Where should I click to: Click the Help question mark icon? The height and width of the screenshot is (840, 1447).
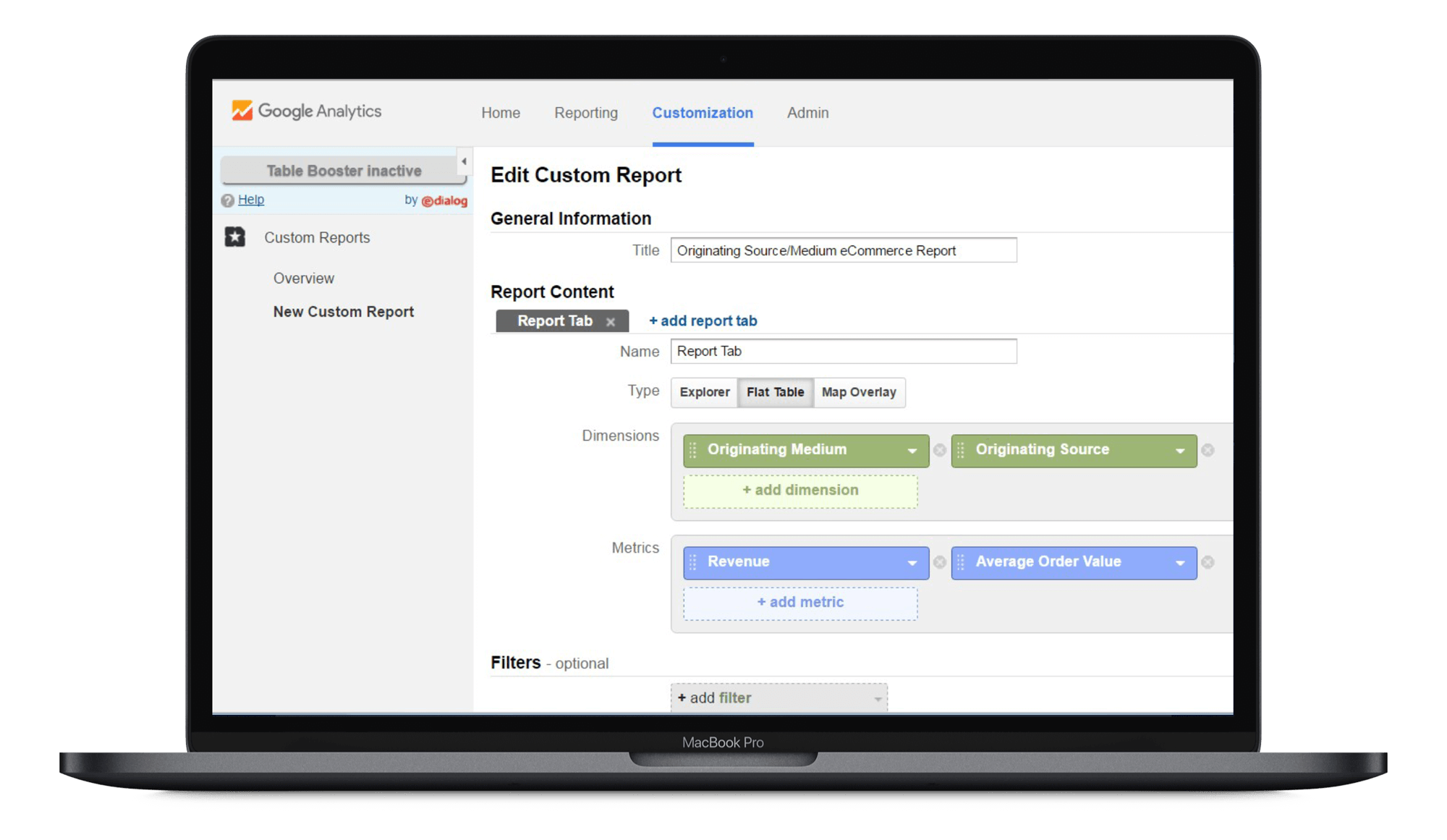228,200
